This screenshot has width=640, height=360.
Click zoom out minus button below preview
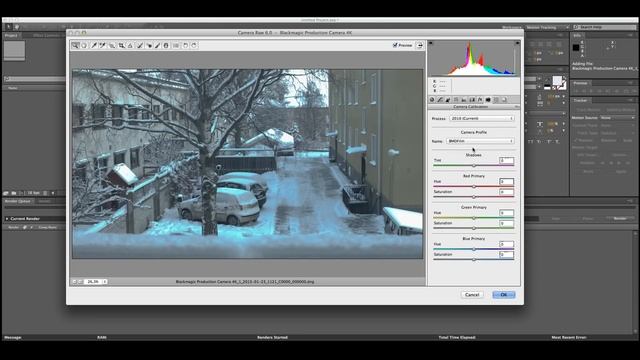click(74, 282)
